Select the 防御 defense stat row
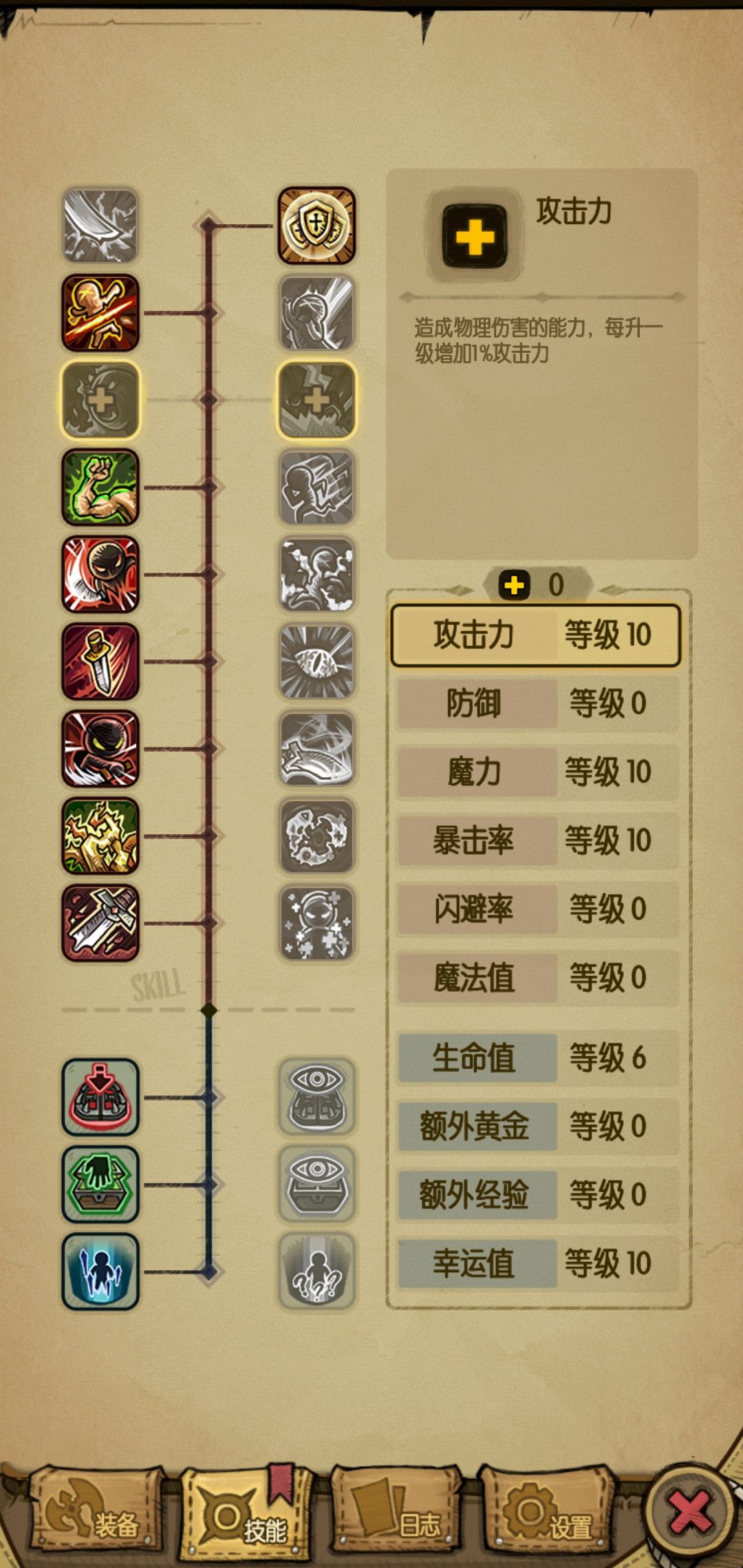Screen dimensions: 743x1568 pos(538,704)
